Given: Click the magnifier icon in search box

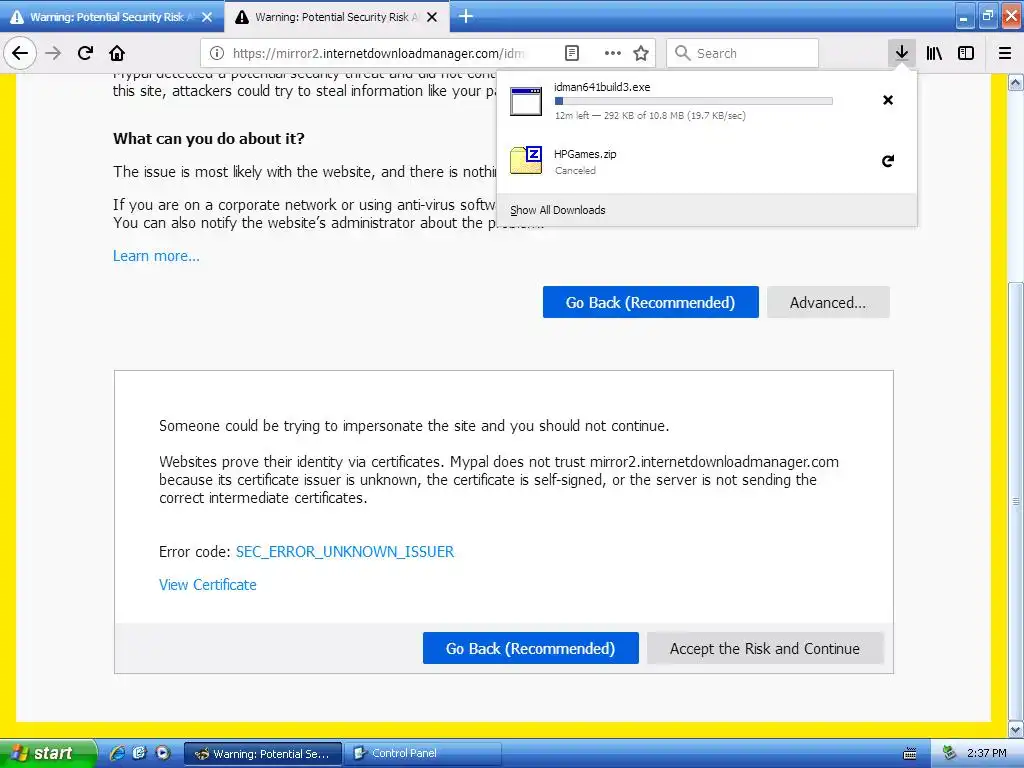Looking at the screenshot, I should pos(682,53).
